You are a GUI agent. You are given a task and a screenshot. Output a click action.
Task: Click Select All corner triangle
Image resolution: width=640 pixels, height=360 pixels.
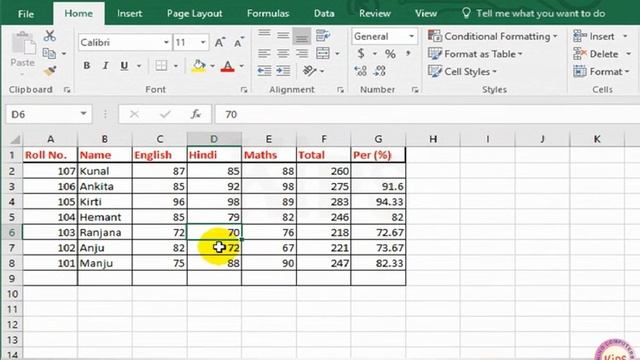tap(15, 140)
